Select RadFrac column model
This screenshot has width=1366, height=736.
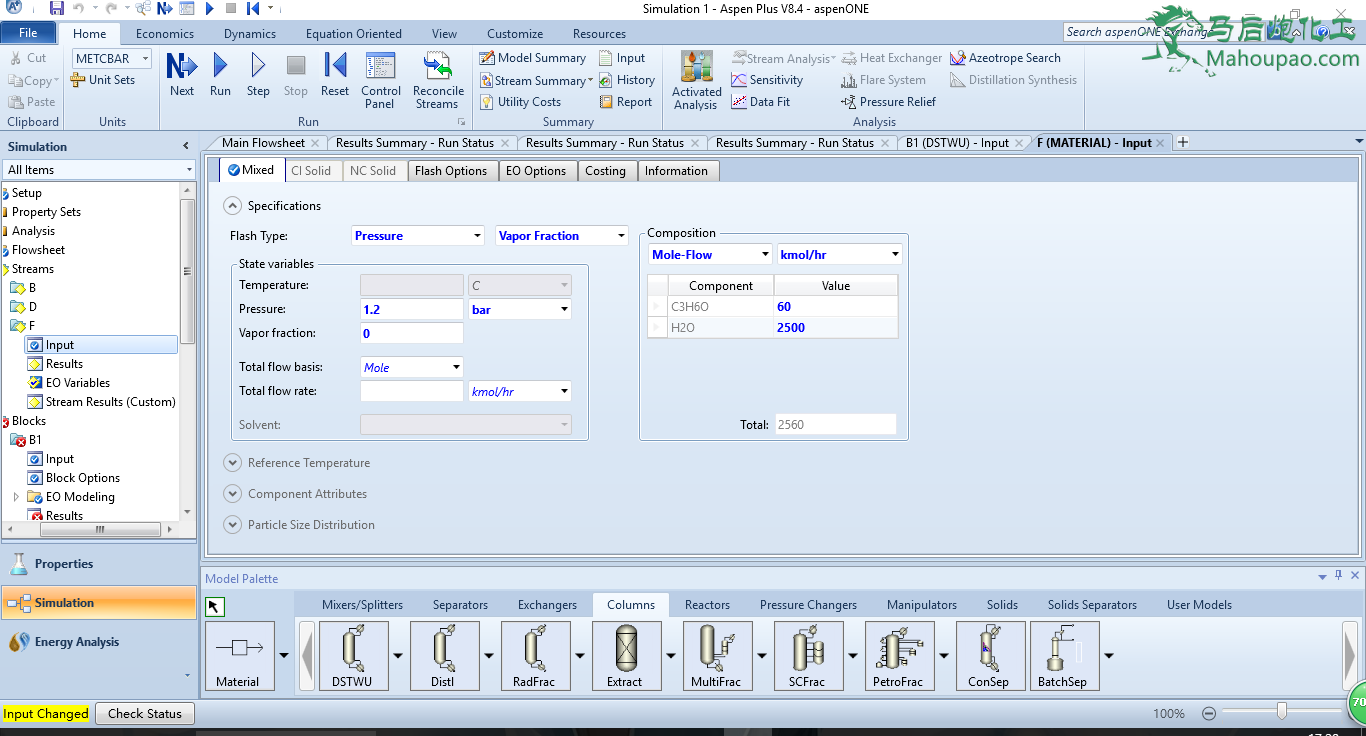click(535, 655)
